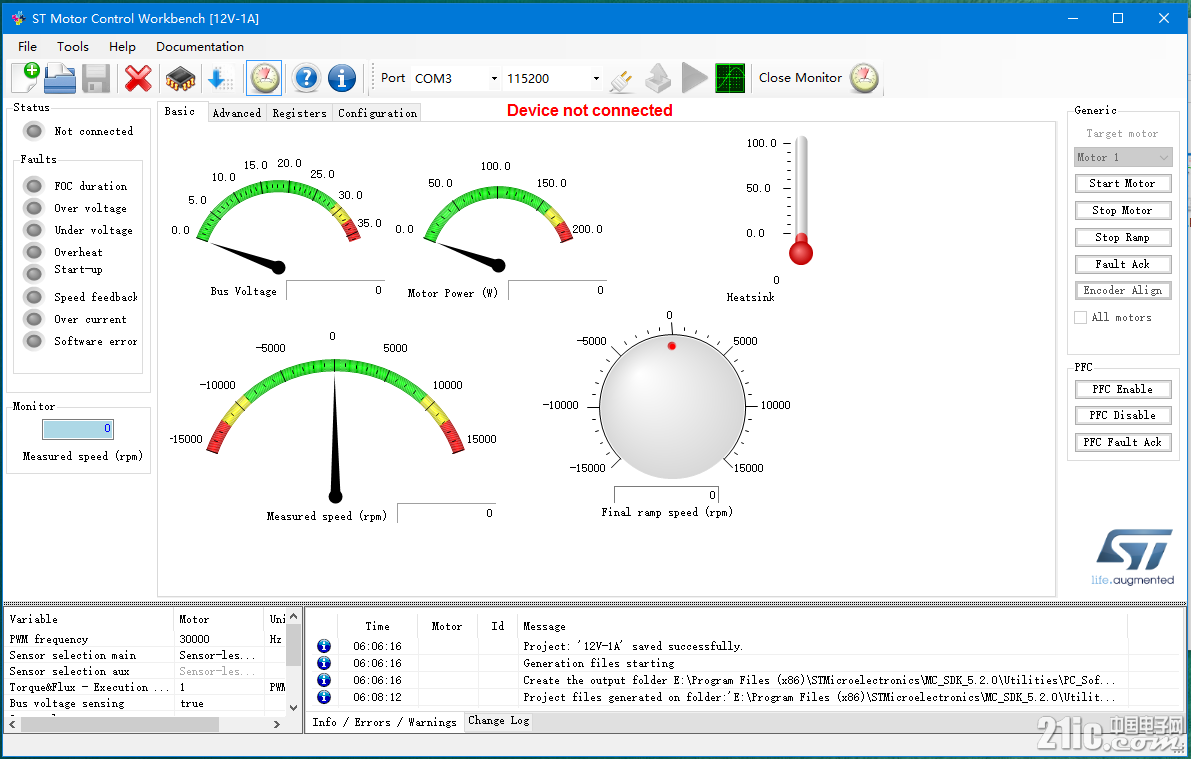
Task: Click the variable list scroll-right arrow
Action: pos(276,725)
